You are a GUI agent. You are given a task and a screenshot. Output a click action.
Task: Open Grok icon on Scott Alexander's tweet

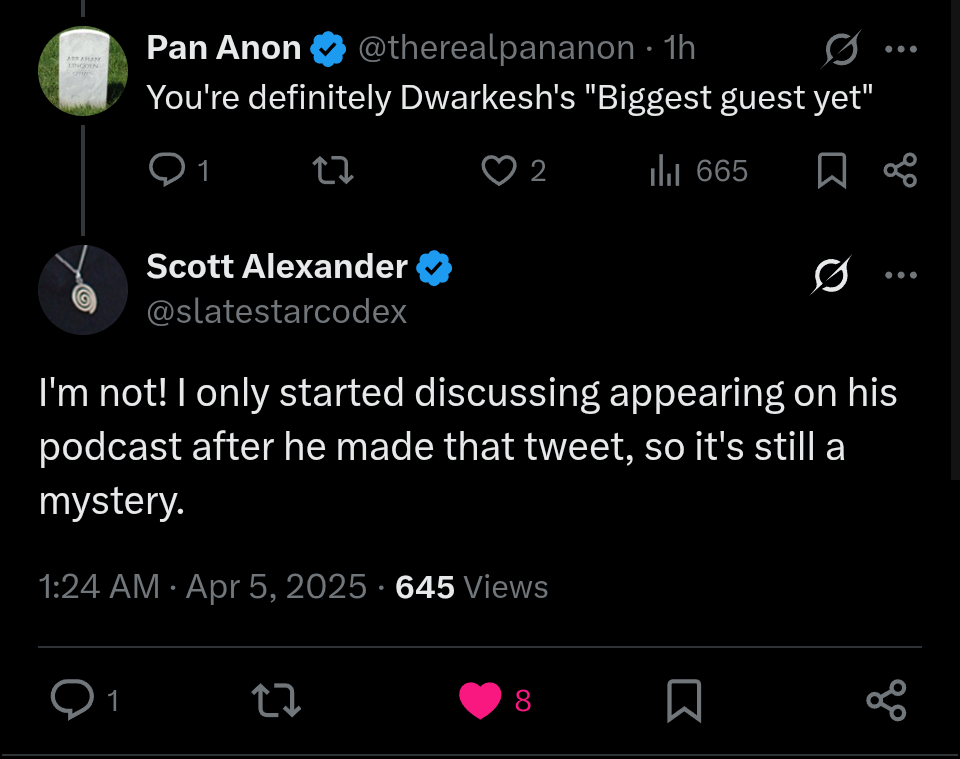point(831,275)
